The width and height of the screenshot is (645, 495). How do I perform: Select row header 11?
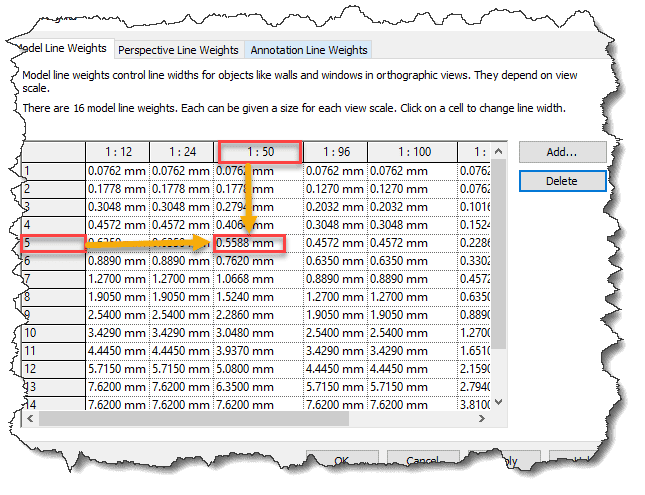[53, 351]
